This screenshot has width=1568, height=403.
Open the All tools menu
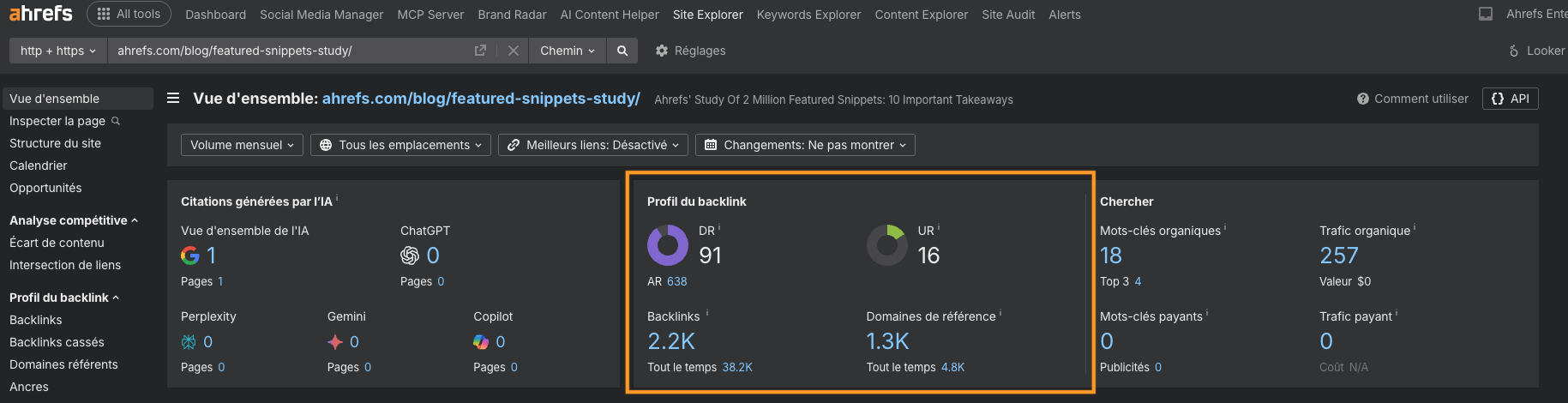[129, 14]
